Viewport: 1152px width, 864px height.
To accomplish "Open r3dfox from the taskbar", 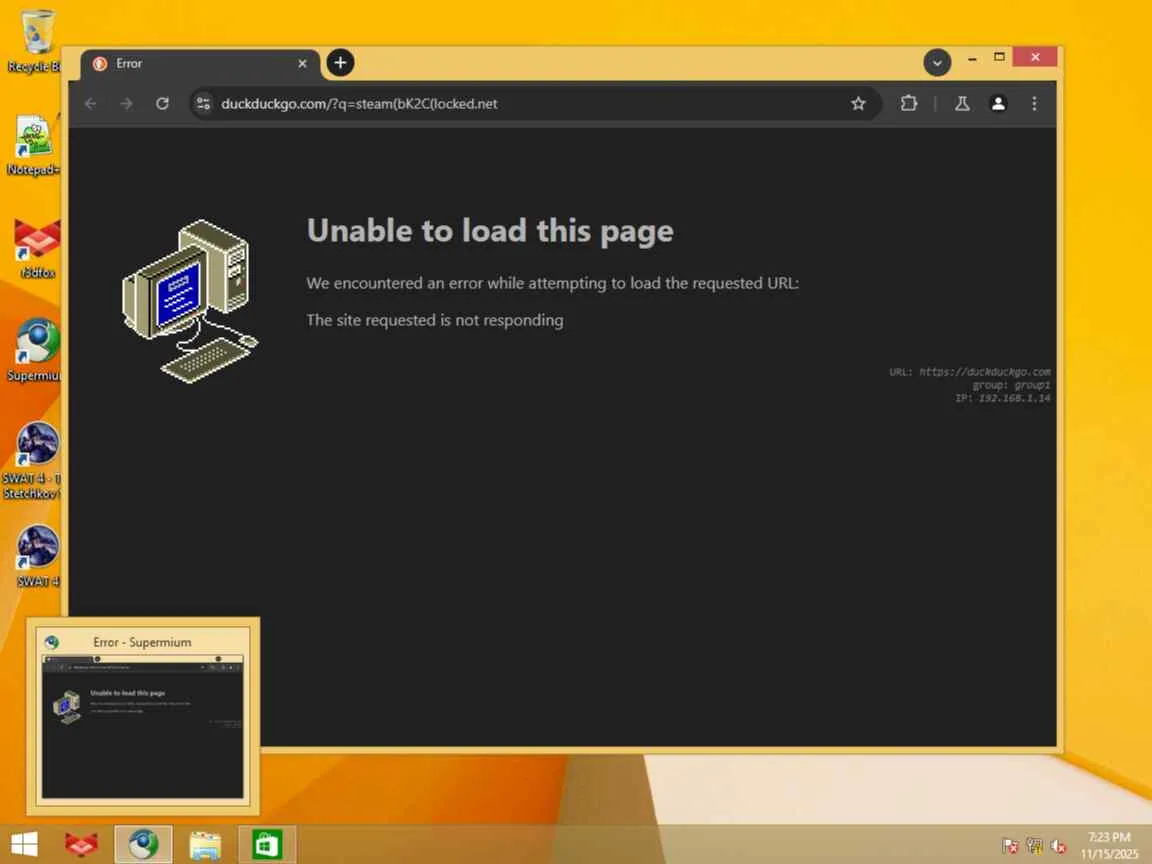I will click(x=81, y=844).
